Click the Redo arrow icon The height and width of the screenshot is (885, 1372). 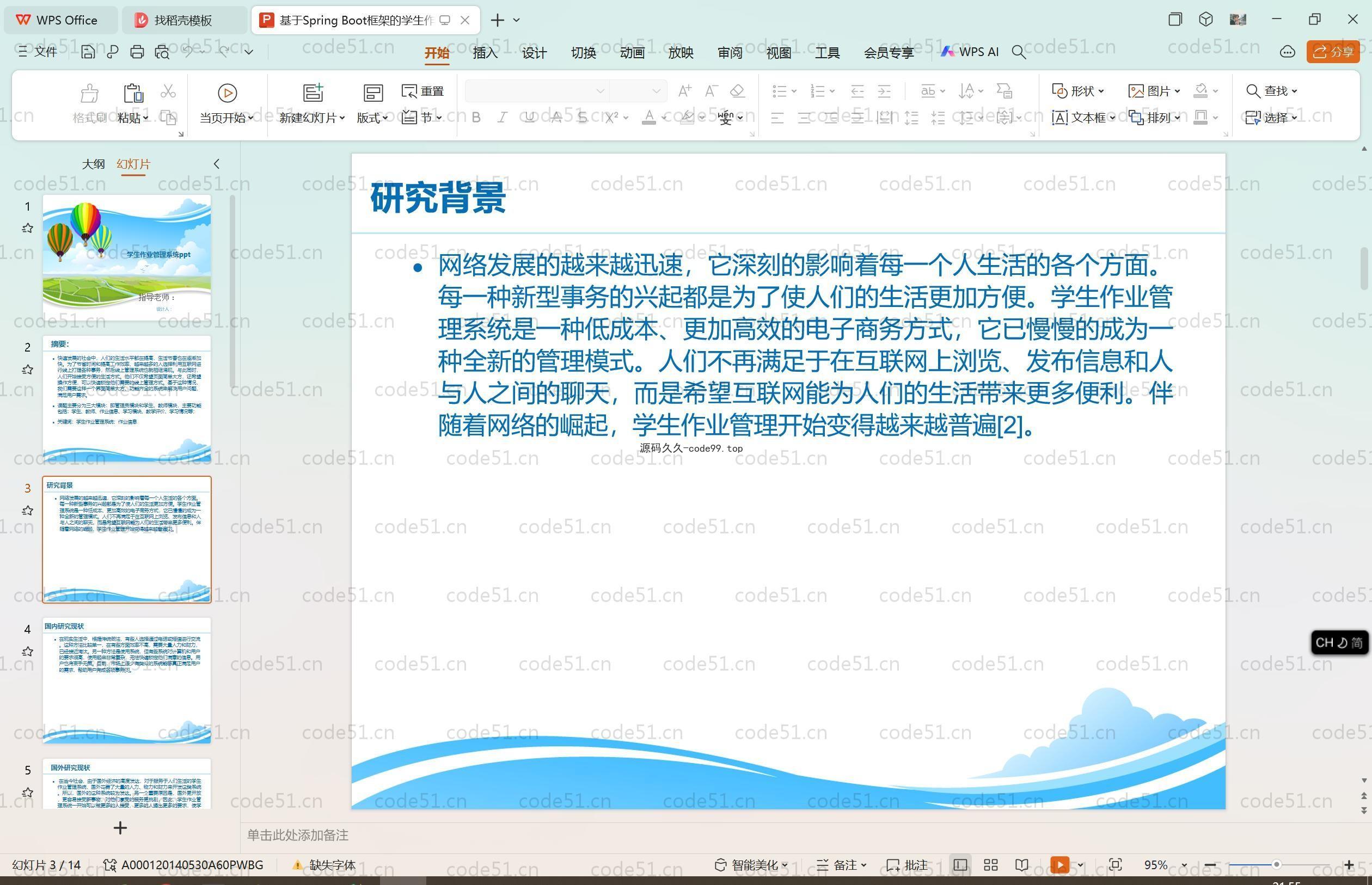tap(224, 51)
